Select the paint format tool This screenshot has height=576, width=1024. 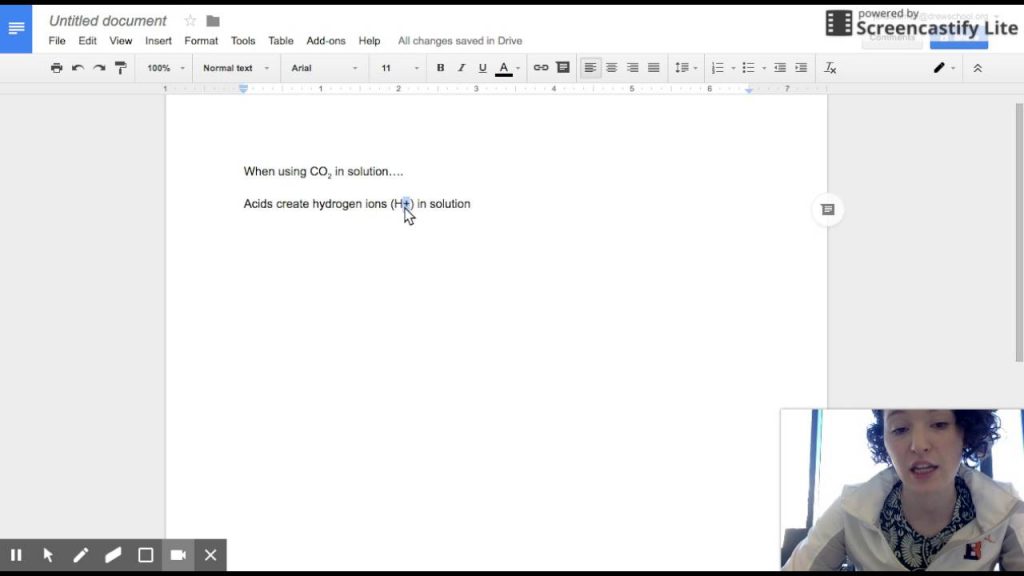(121, 67)
